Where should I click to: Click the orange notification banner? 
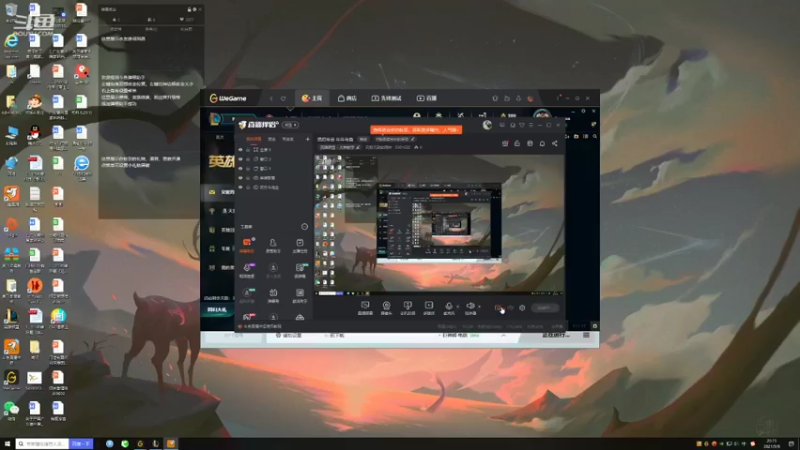tap(416, 130)
